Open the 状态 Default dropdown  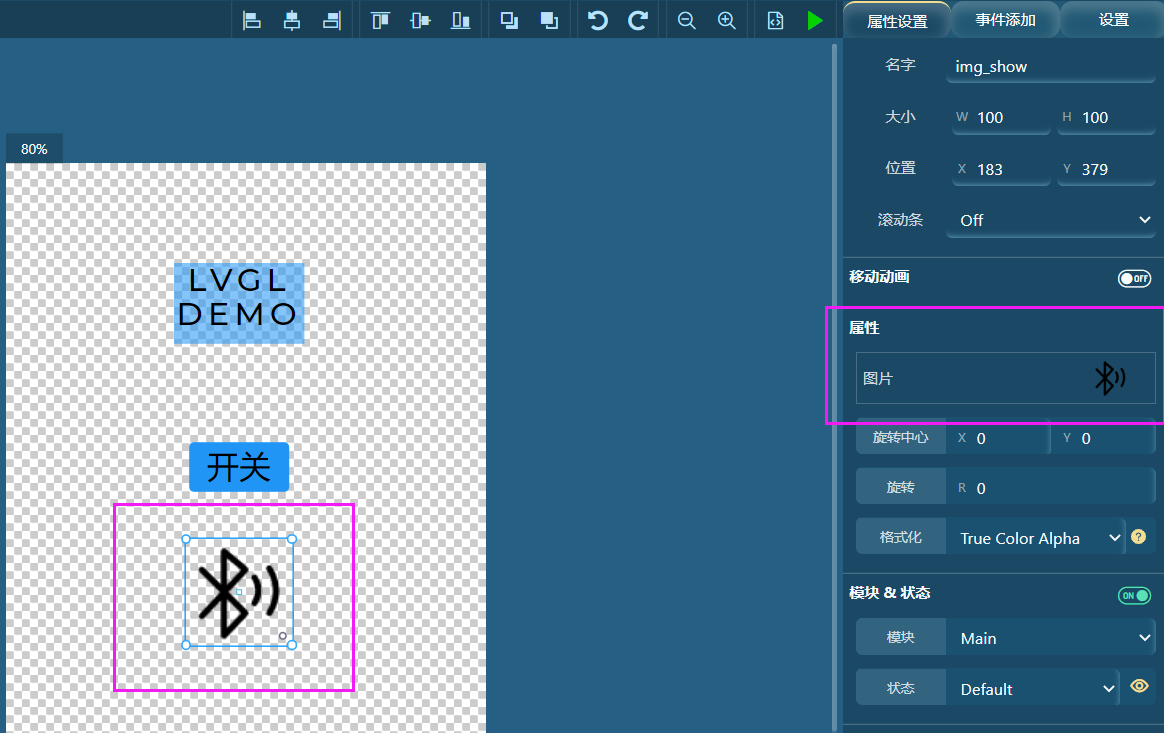click(x=1032, y=688)
